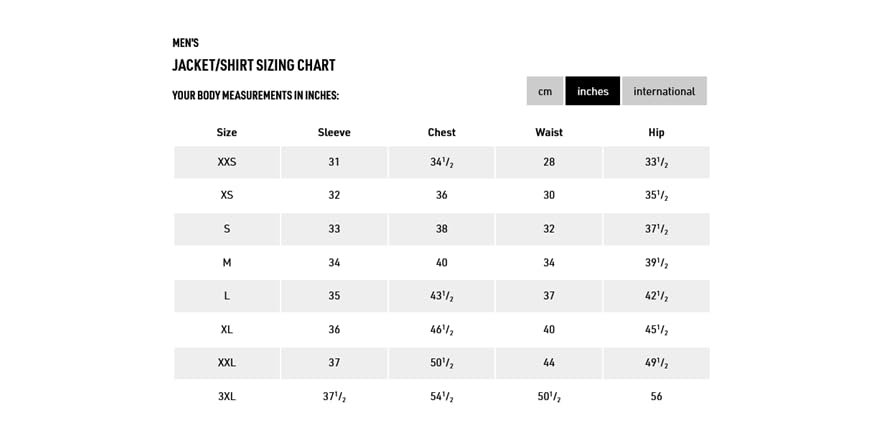Image resolution: width=882 pixels, height=441 pixels.
Task: Click the 3XL hip value 56
Action: point(656,396)
